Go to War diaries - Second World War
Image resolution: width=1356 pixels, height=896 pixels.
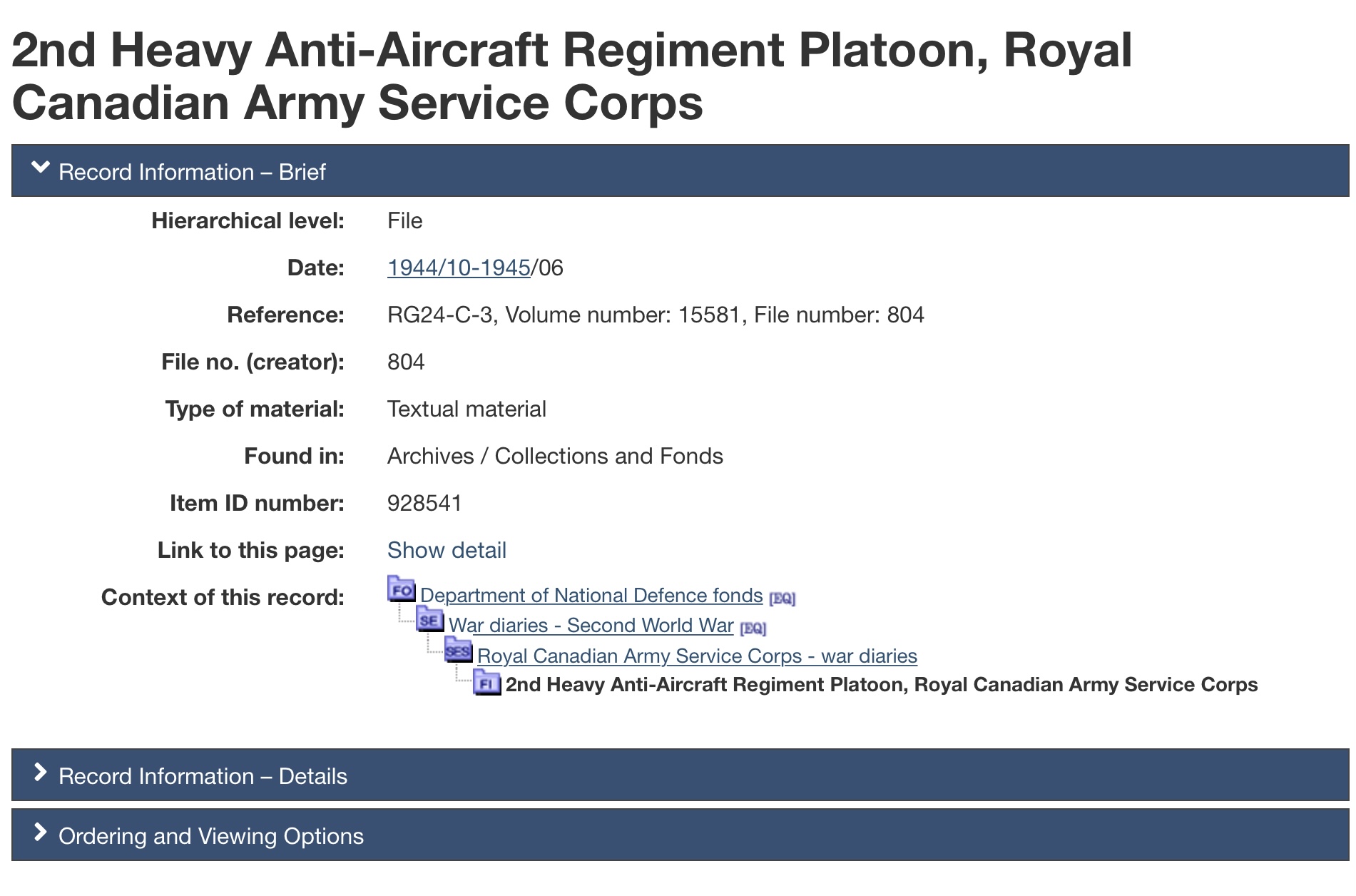pyautogui.click(x=591, y=626)
